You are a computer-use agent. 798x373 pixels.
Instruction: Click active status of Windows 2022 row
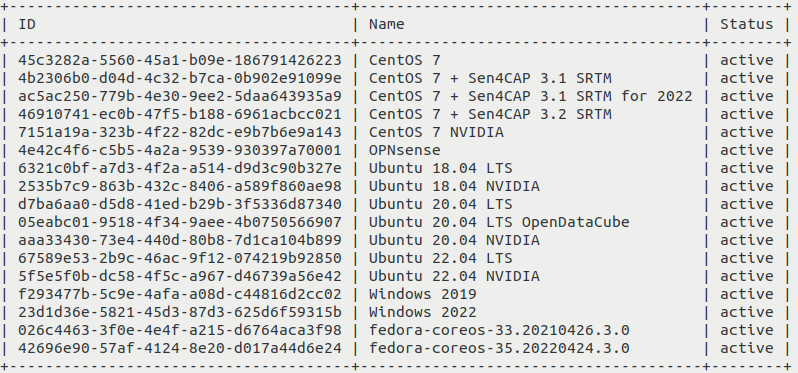coord(747,312)
